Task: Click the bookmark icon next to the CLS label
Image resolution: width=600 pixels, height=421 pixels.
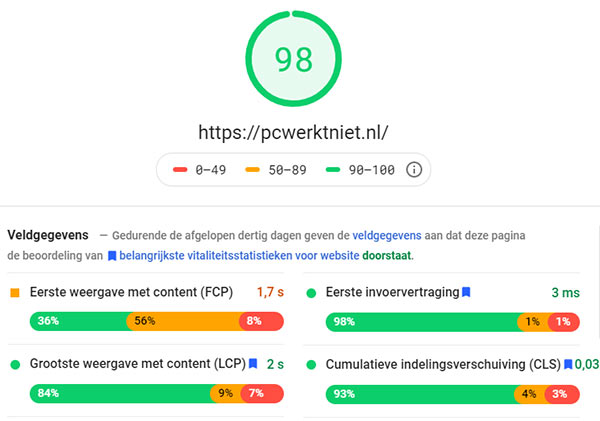Action: [568, 364]
